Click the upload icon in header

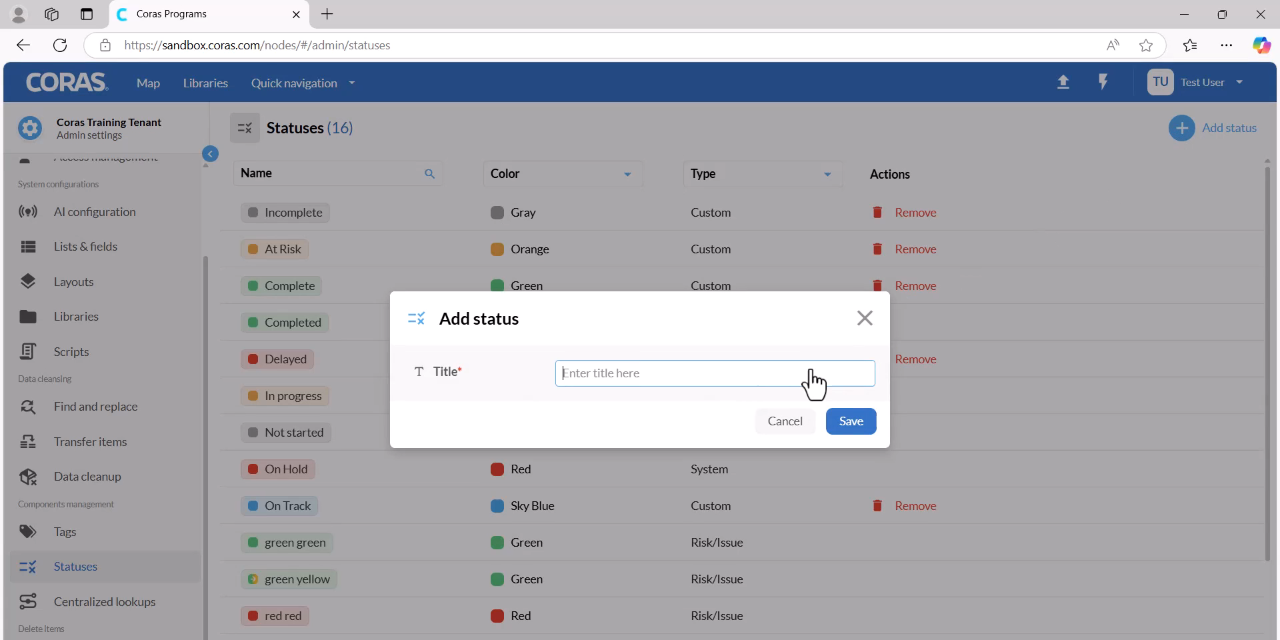(1063, 82)
